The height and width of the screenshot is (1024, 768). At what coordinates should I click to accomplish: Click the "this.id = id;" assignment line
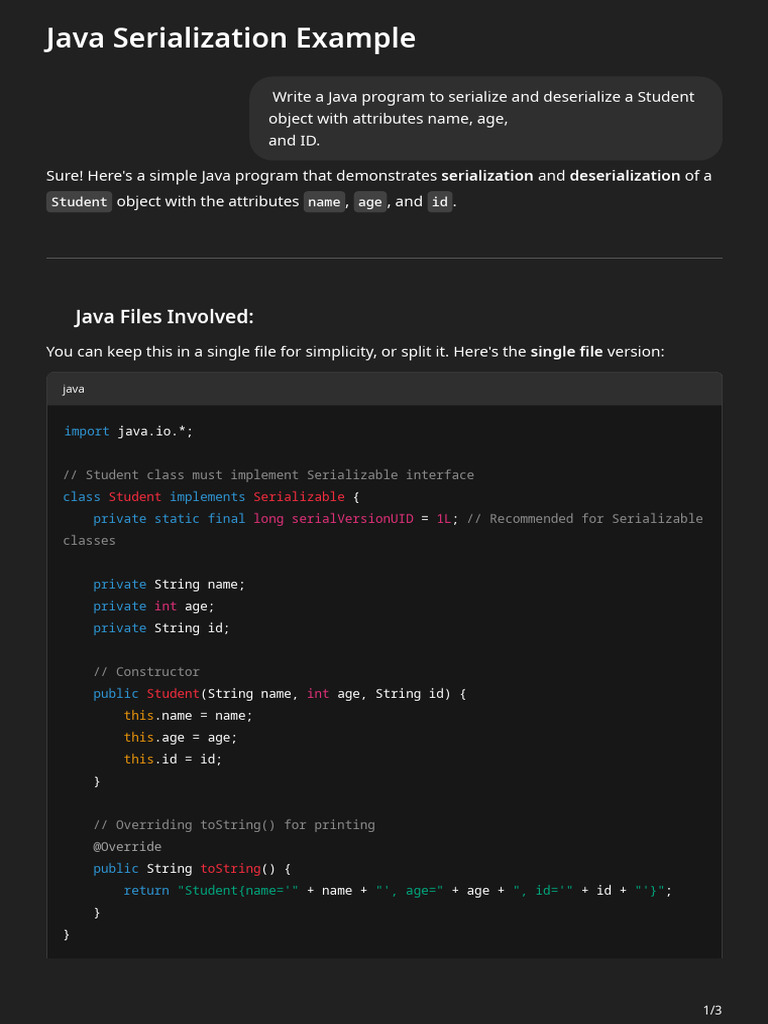click(x=172, y=759)
